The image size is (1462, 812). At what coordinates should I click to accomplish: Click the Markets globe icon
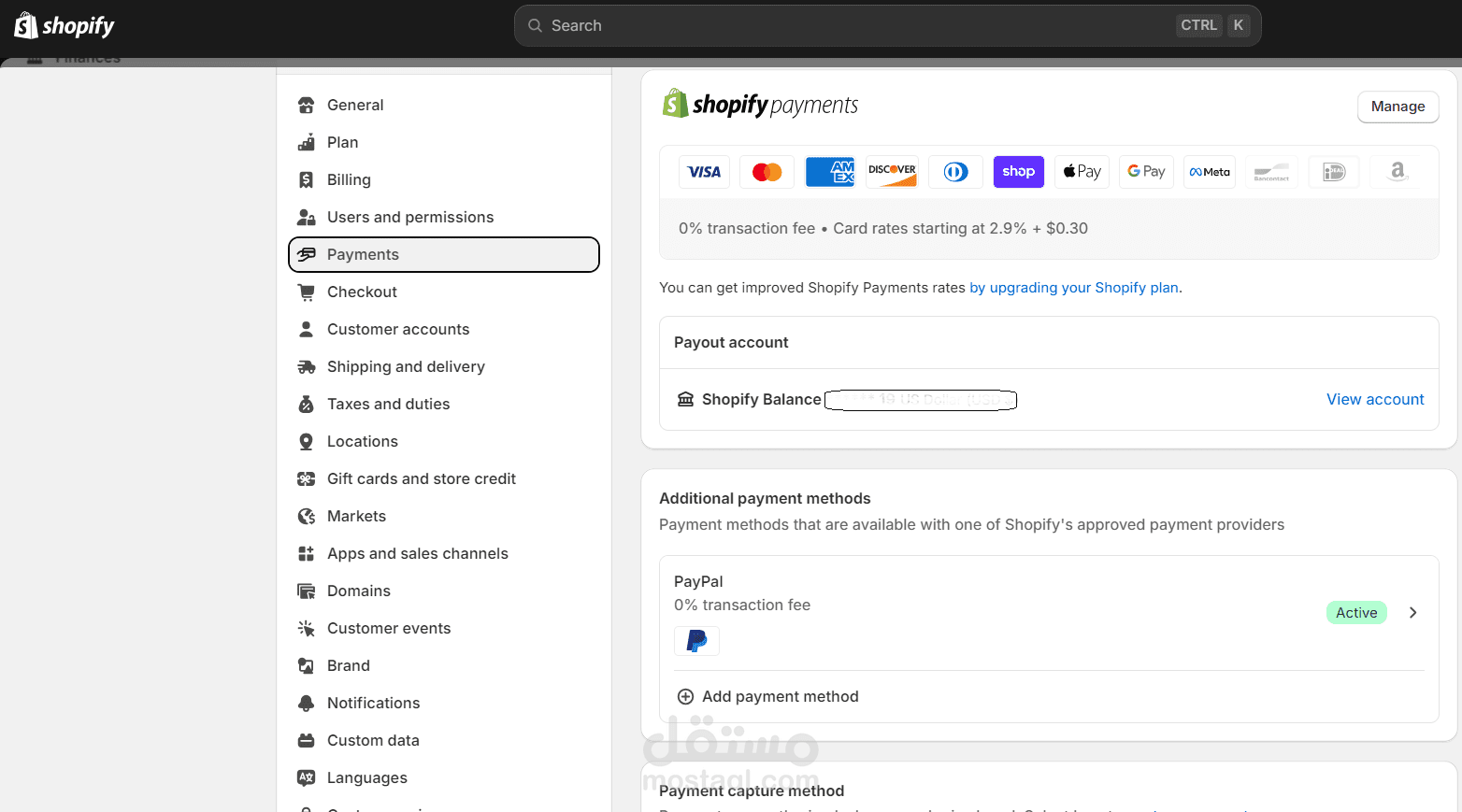click(306, 516)
